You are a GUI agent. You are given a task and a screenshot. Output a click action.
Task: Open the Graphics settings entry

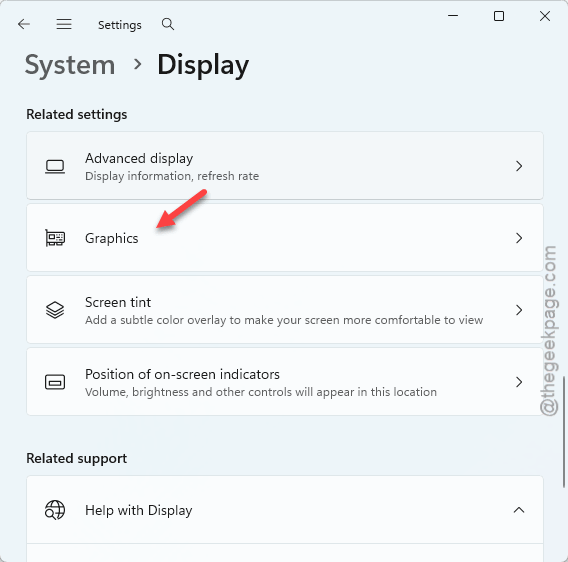tap(285, 238)
